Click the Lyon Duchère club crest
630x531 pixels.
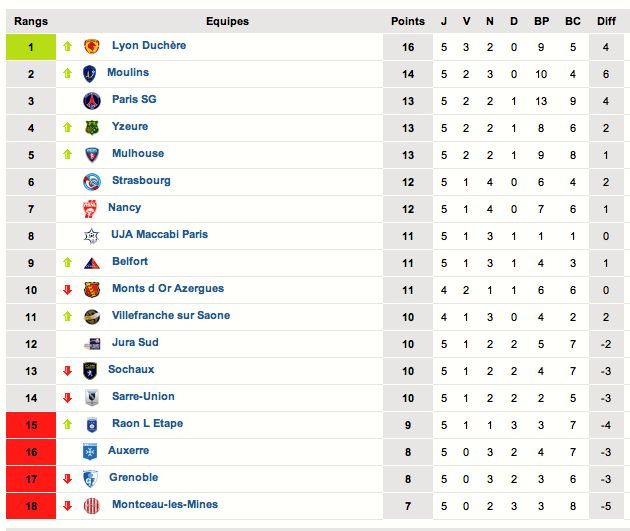(92, 47)
